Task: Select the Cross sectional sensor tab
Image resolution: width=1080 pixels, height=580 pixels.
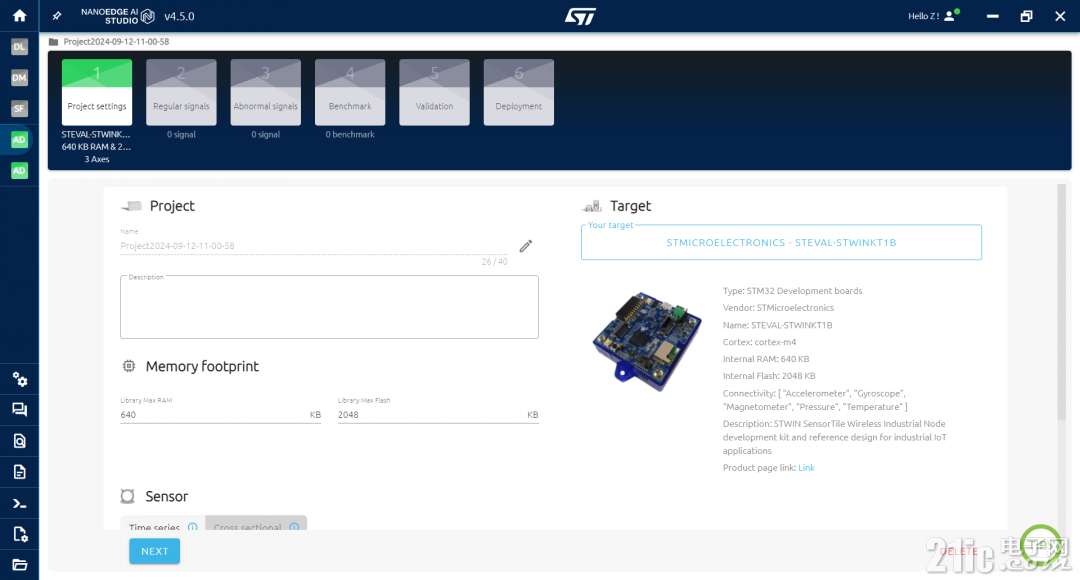Action: 256,524
